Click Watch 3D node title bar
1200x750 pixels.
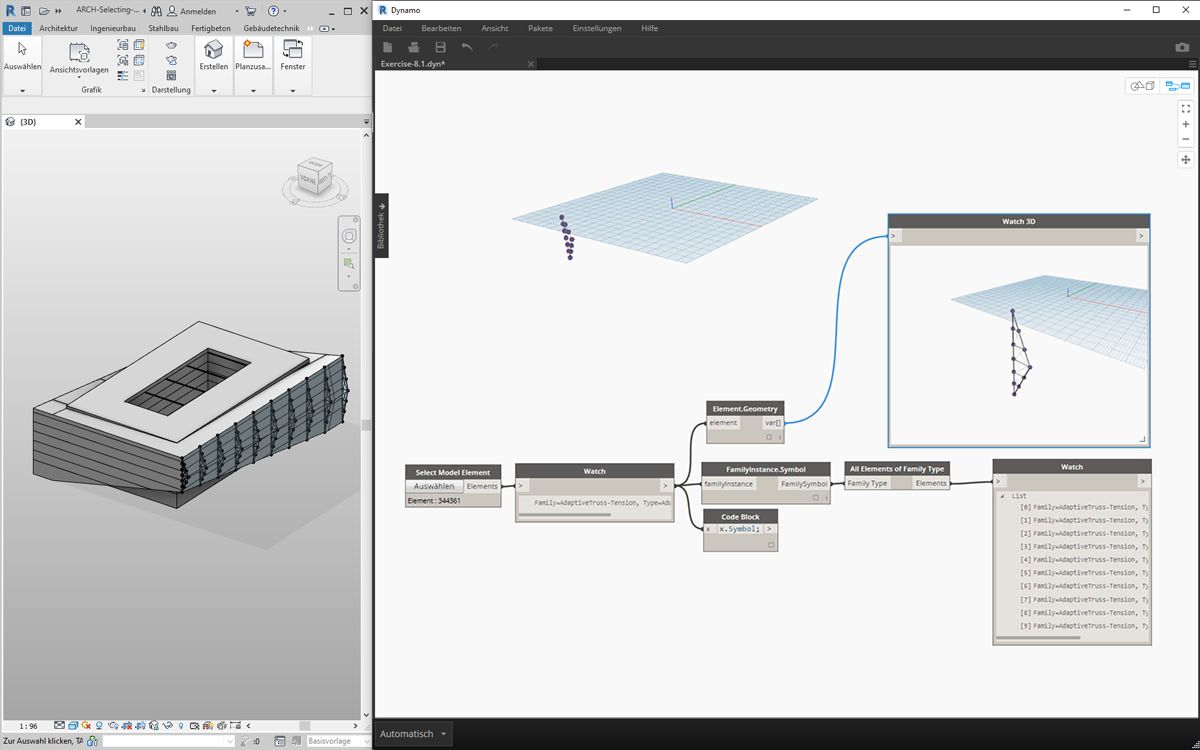pos(1018,221)
